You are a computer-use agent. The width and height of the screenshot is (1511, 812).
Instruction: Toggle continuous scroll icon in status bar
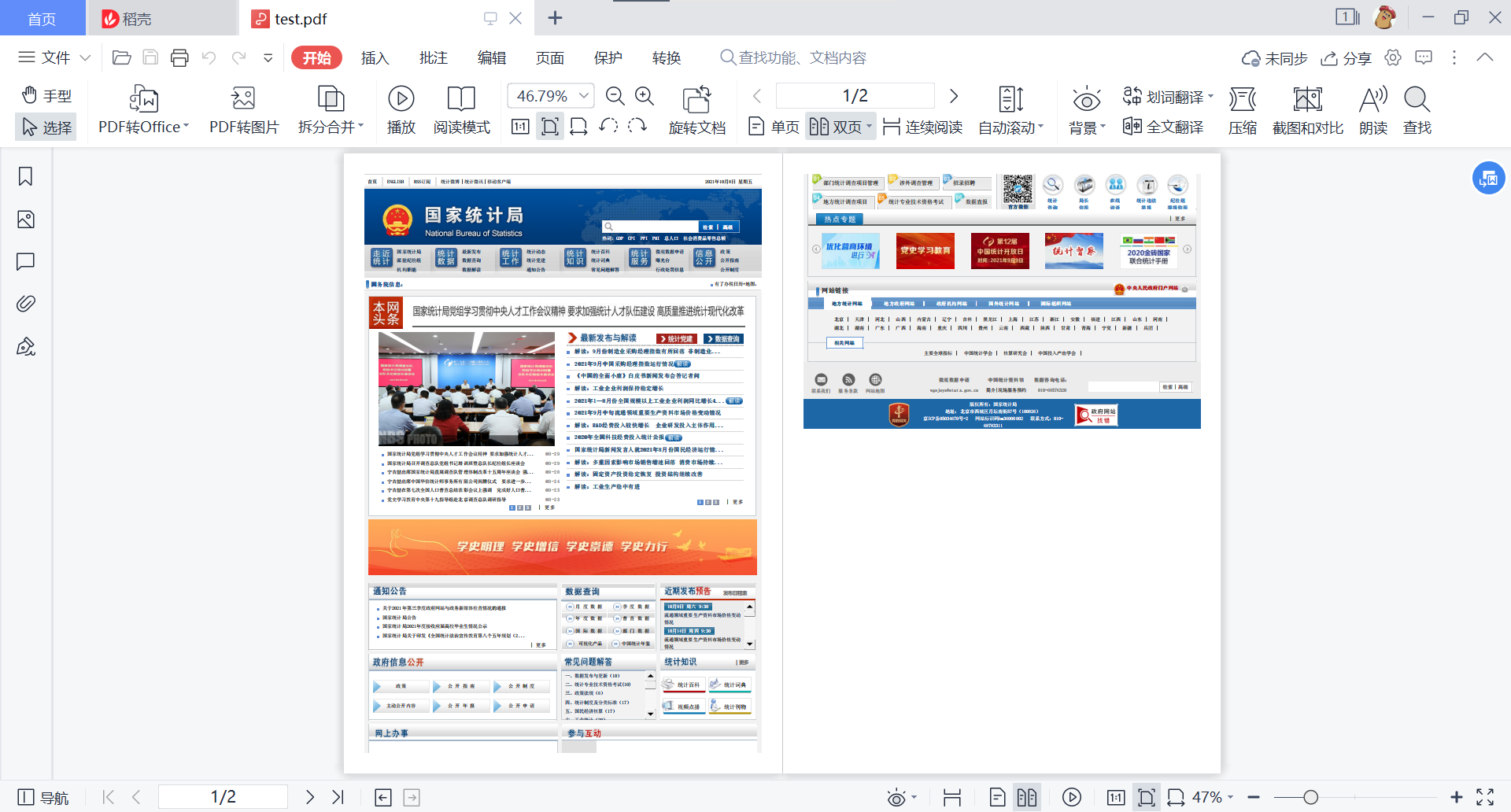952,797
